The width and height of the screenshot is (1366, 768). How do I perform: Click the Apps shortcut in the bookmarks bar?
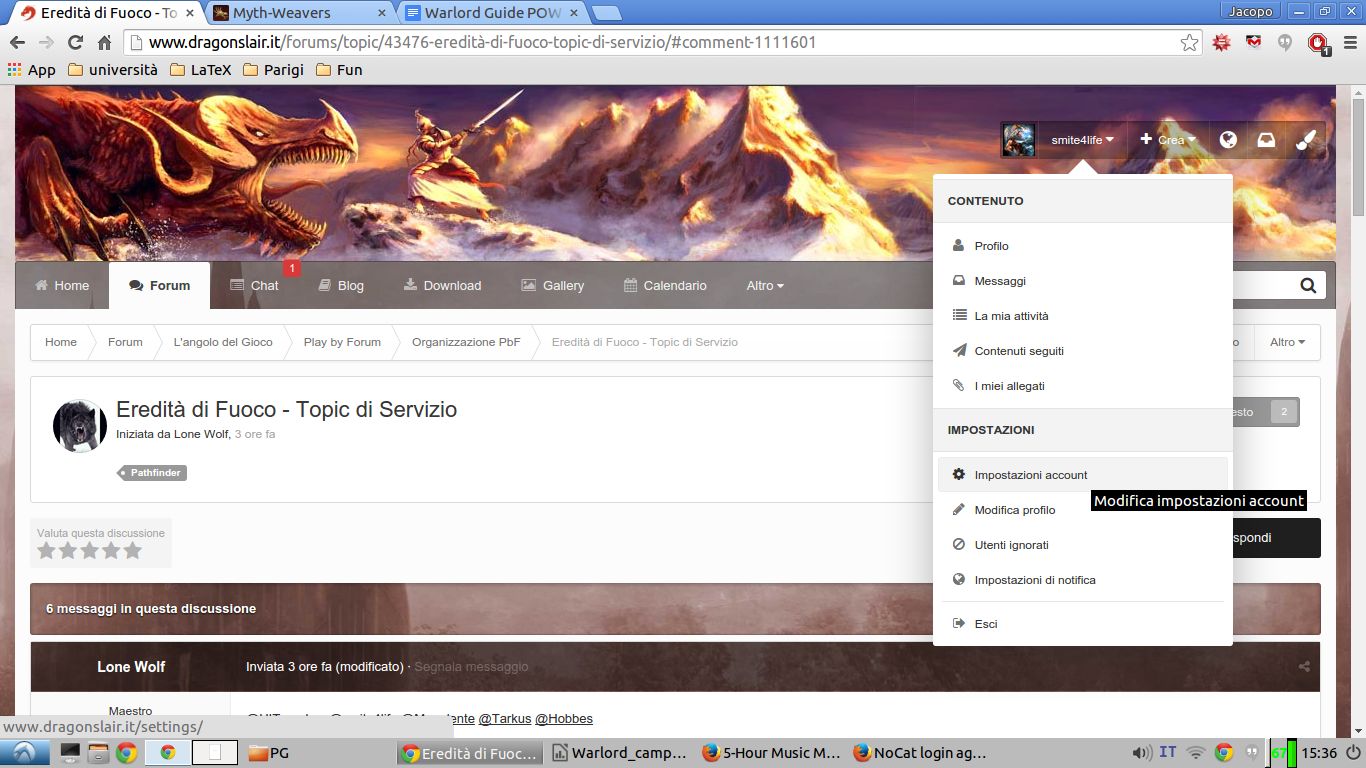31,70
